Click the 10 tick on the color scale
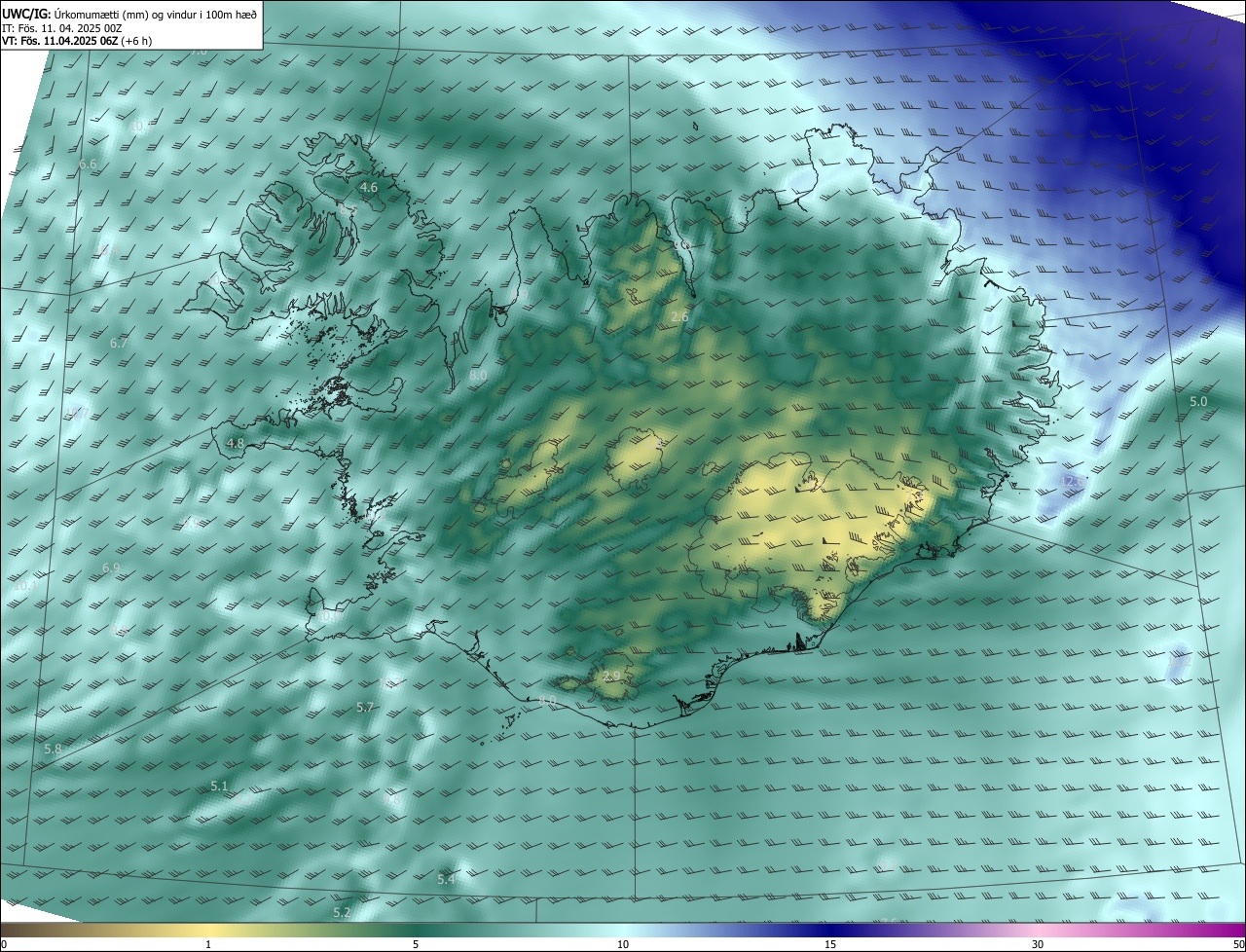This screenshot has height=952, width=1246. tap(623, 945)
